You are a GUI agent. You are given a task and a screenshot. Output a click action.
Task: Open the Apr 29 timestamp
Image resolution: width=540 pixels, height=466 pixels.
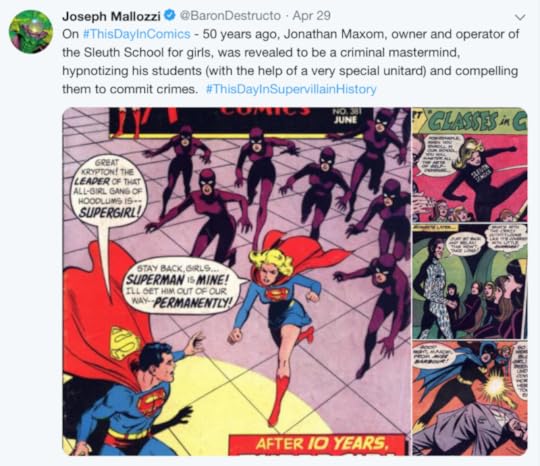[311, 15]
